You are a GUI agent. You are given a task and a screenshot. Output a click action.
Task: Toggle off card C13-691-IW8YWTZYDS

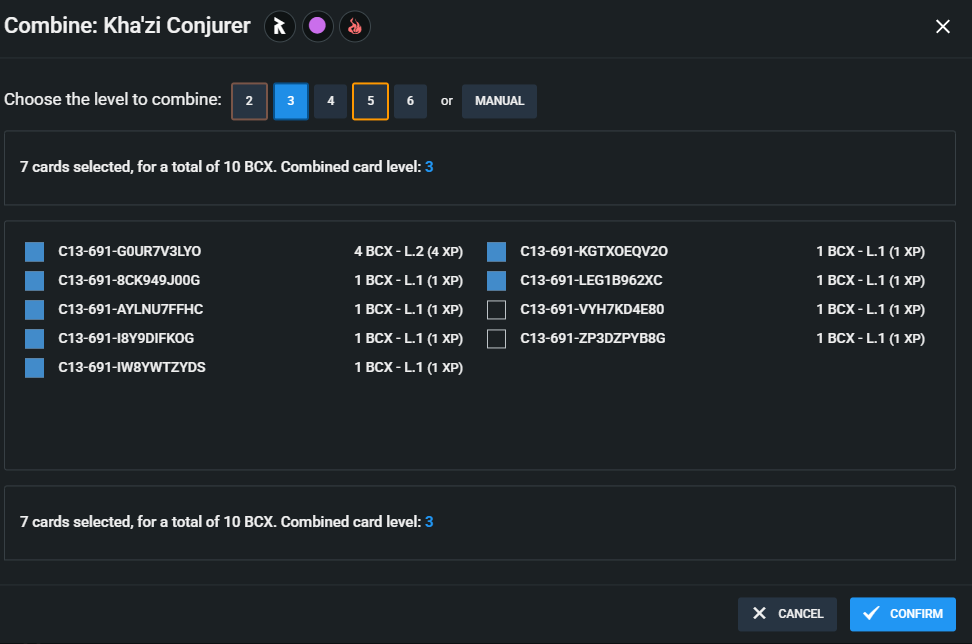pos(35,368)
